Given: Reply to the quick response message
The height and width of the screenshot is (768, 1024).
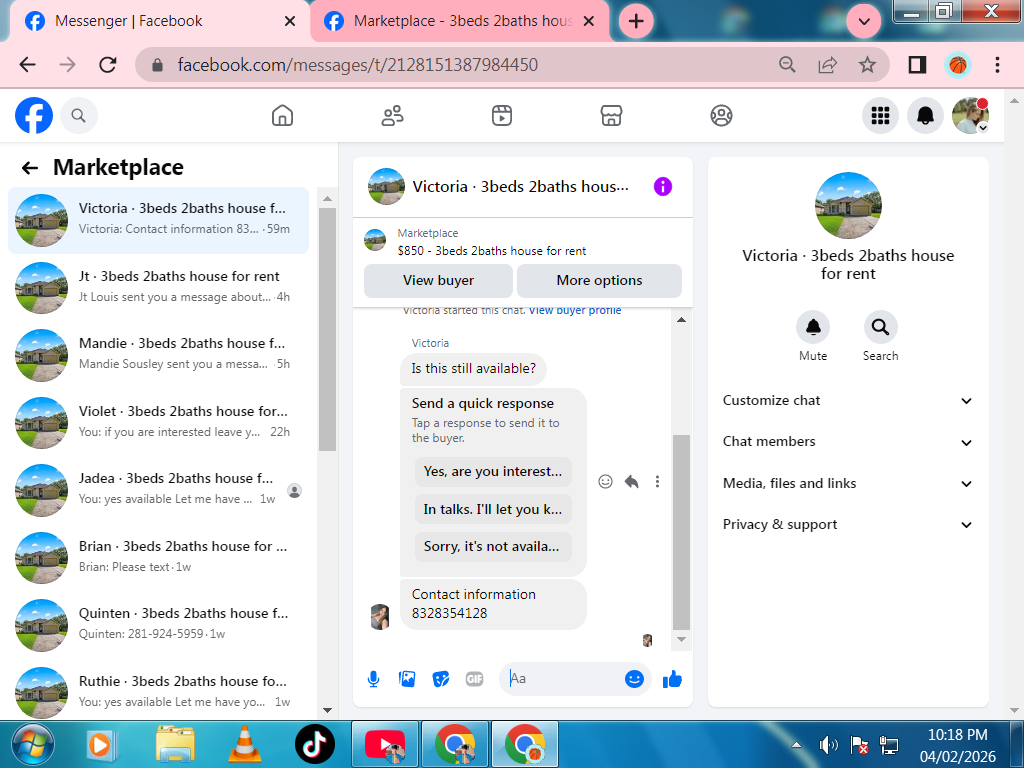Looking at the screenshot, I should point(631,481).
